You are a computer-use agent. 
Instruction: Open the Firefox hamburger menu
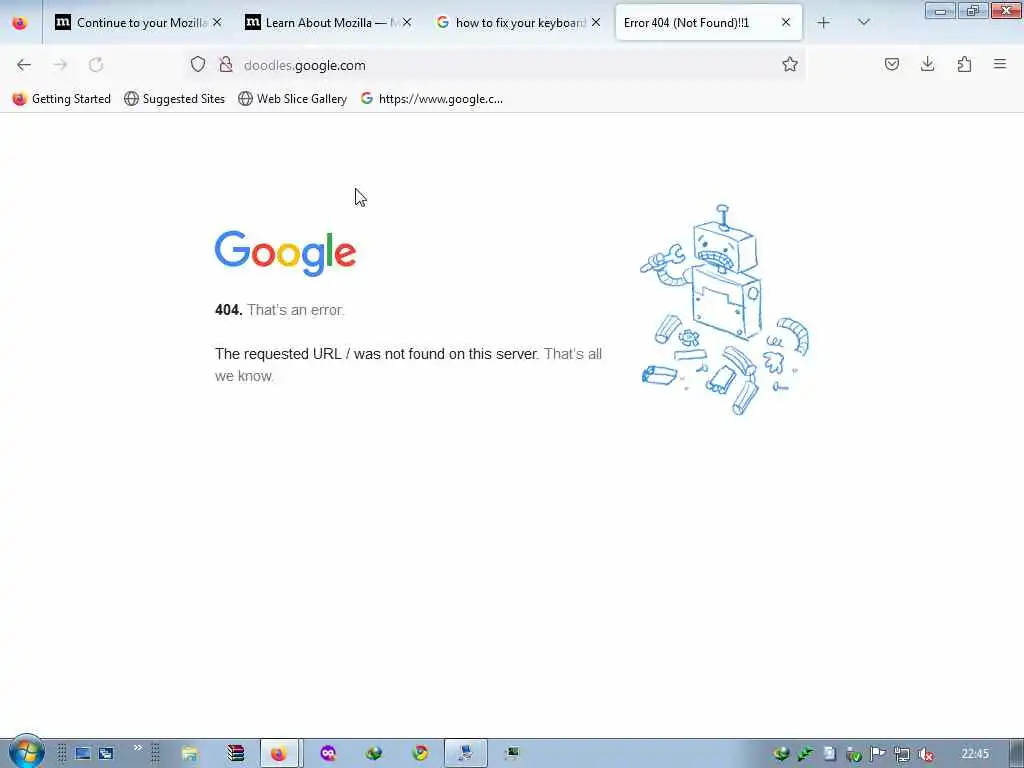[1000, 64]
